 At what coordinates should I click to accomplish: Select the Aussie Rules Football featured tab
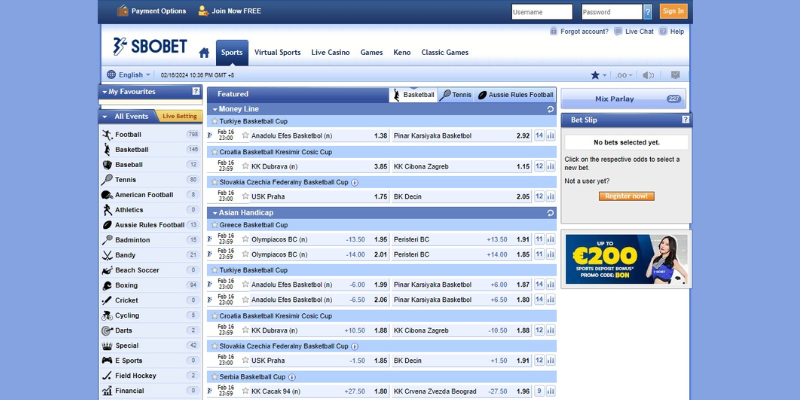(x=515, y=95)
